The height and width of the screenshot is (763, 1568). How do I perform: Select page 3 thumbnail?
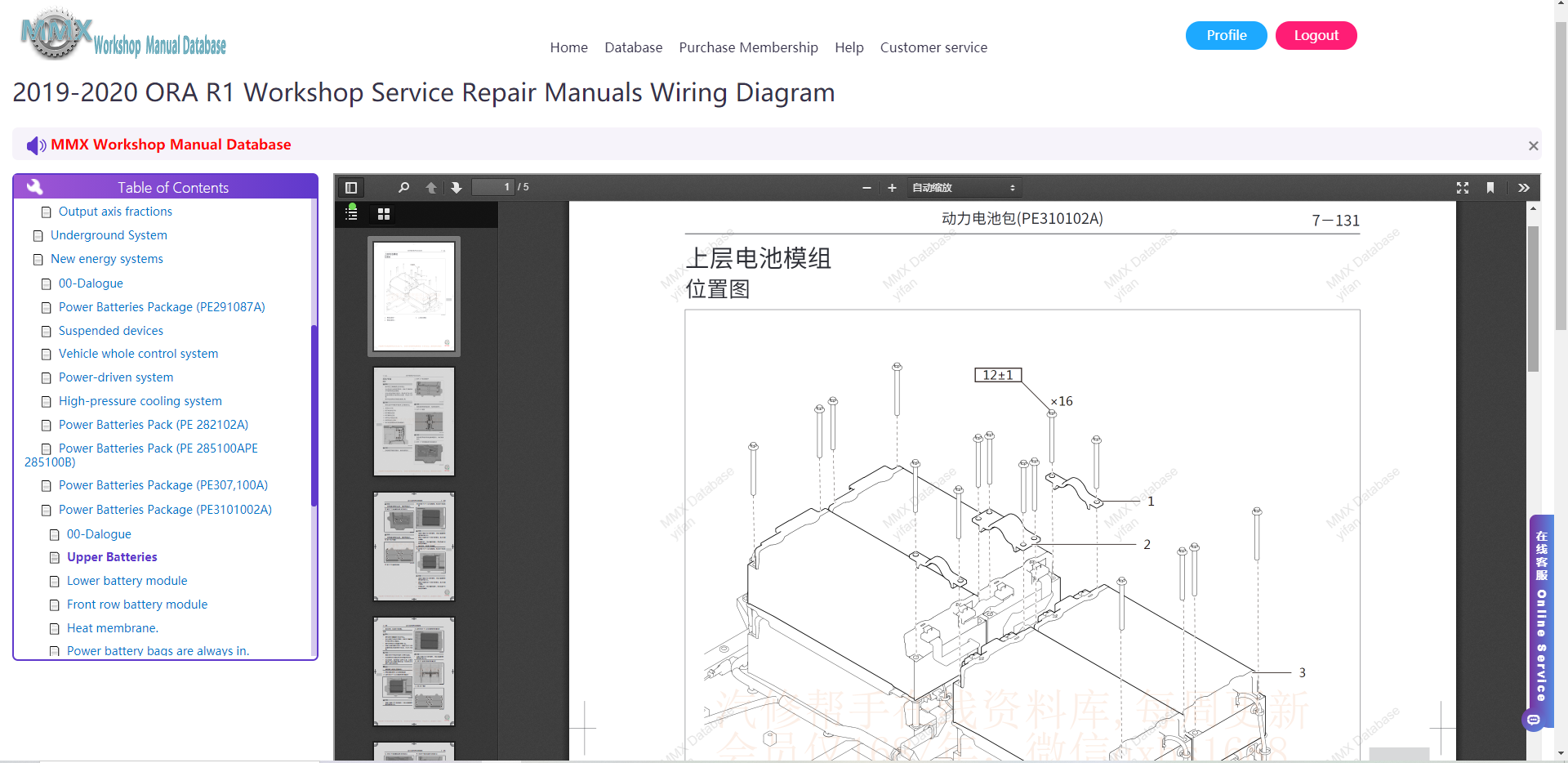[x=414, y=547]
